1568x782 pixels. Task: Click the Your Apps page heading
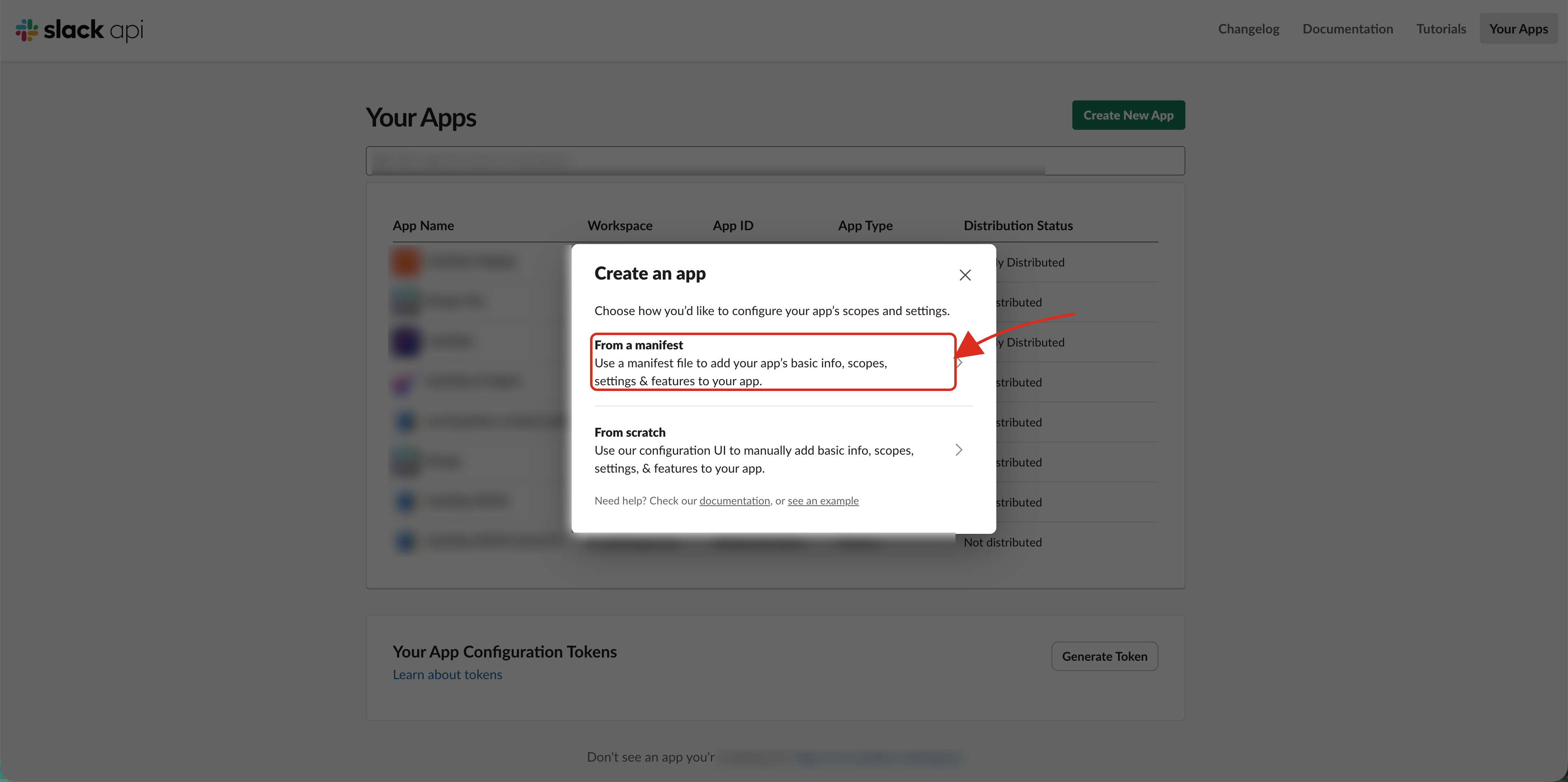tap(421, 118)
